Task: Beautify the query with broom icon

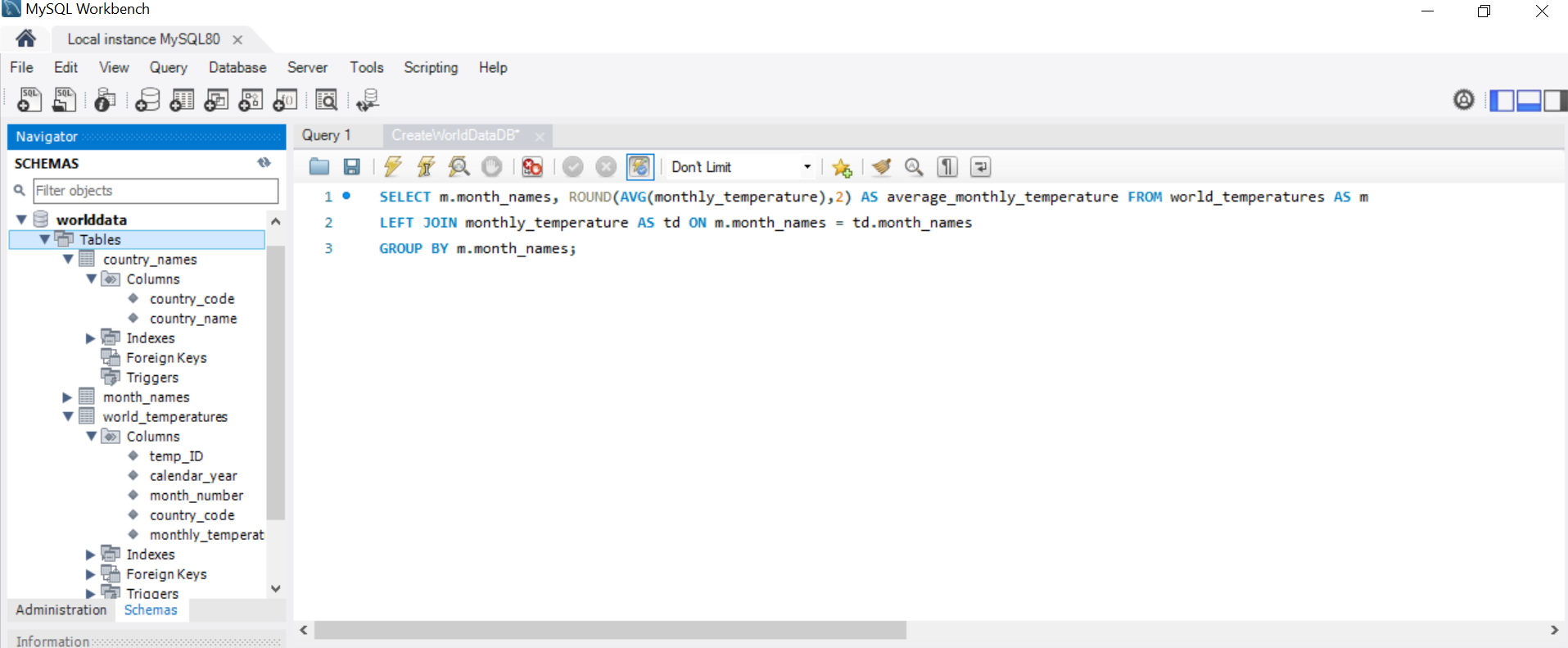Action: (881, 167)
